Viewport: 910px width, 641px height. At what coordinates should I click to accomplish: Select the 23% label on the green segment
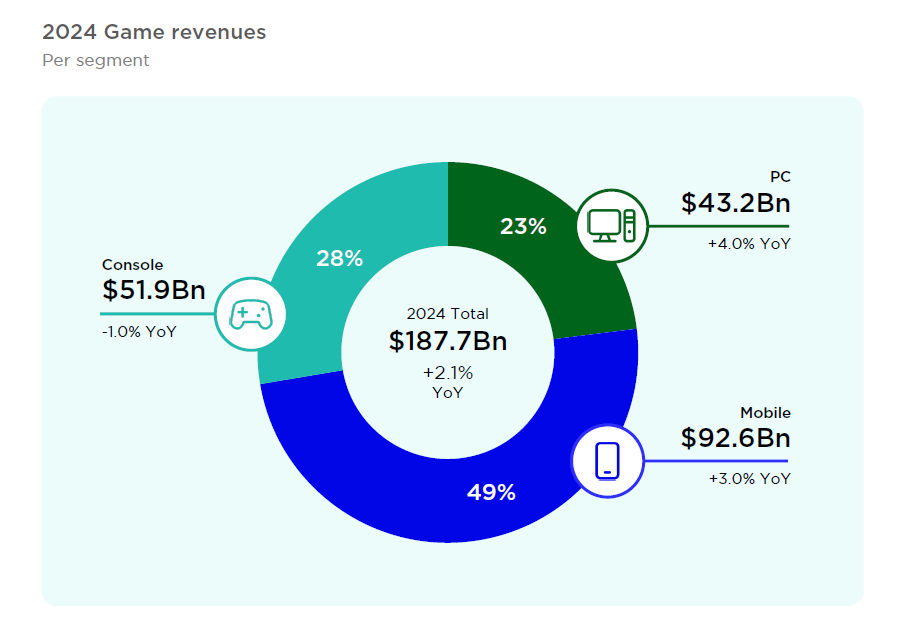(x=523, y=227)
